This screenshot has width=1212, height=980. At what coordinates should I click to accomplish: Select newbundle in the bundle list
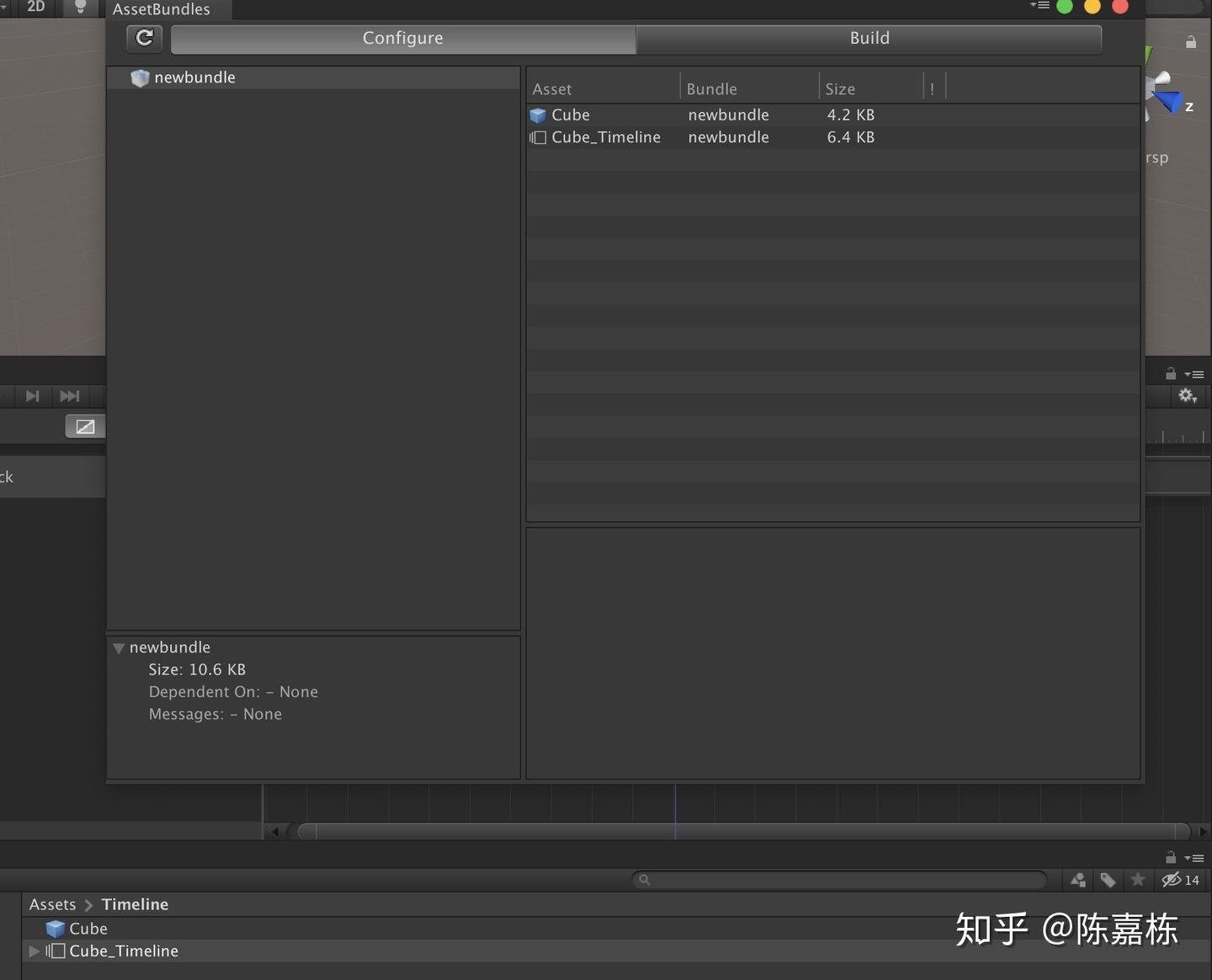point(194,77)
